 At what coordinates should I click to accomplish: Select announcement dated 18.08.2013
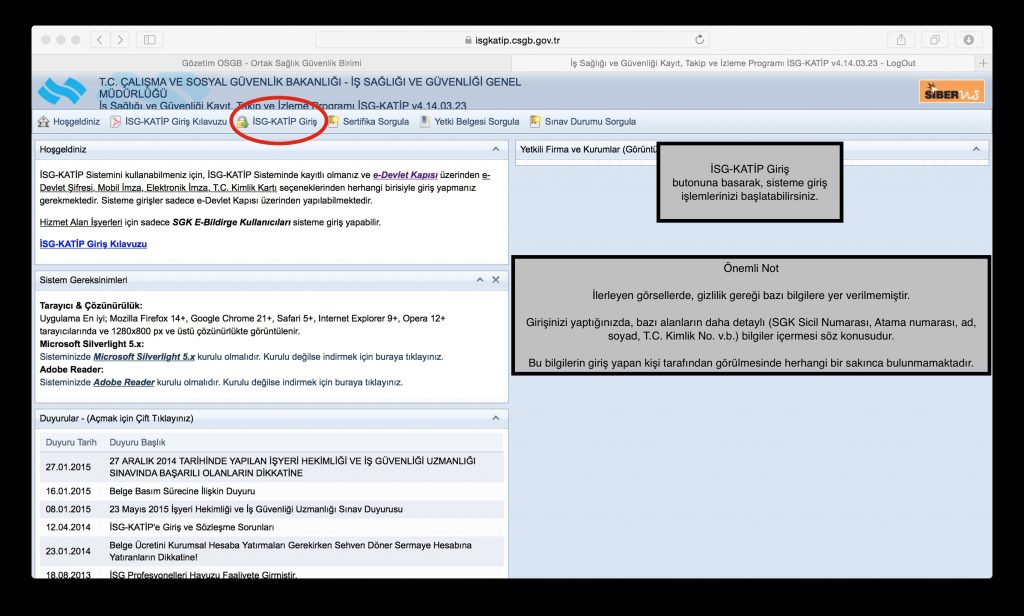(x=272, y=574)
